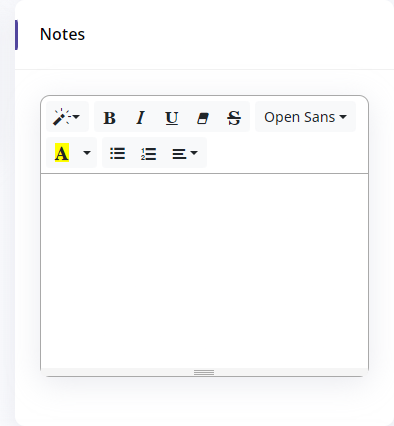Apply the yellow highlight color A button
The width and height of the screenshot is (394, 426).
(x=62, y=153)
